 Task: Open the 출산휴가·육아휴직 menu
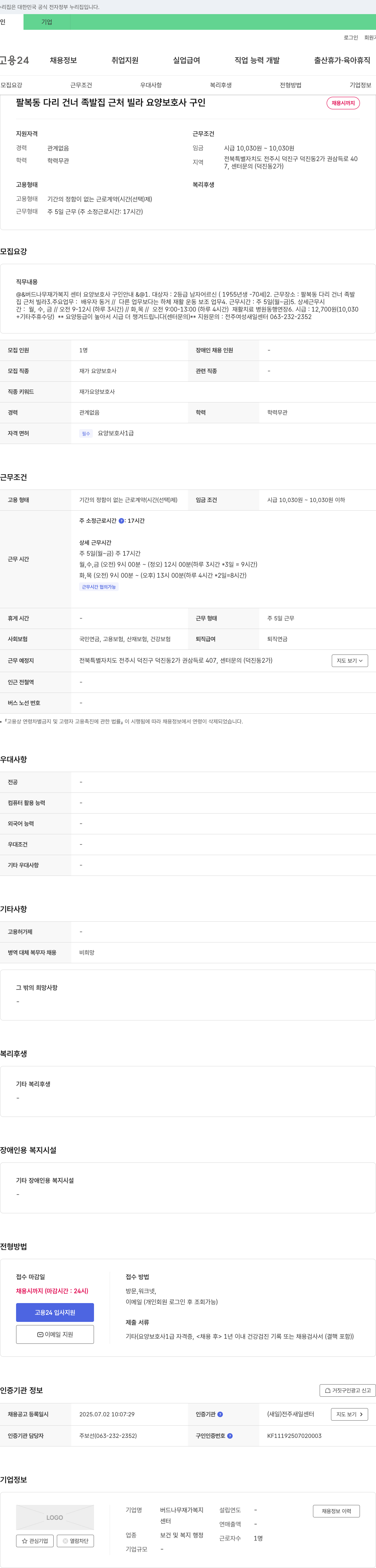tap(342, 60)
